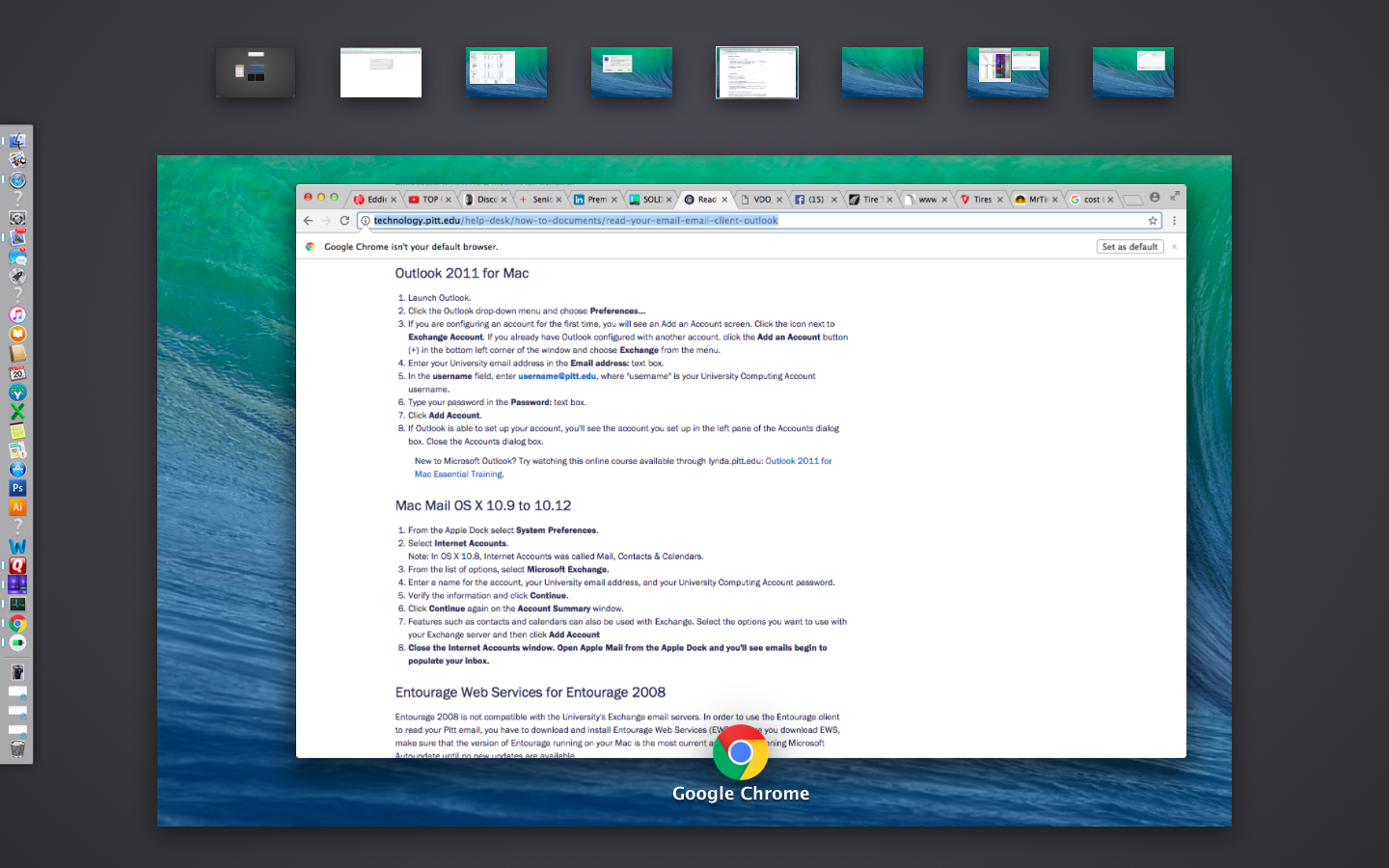
Task: Open a new Chrome tab
Action: click(x=1132, y=200)
